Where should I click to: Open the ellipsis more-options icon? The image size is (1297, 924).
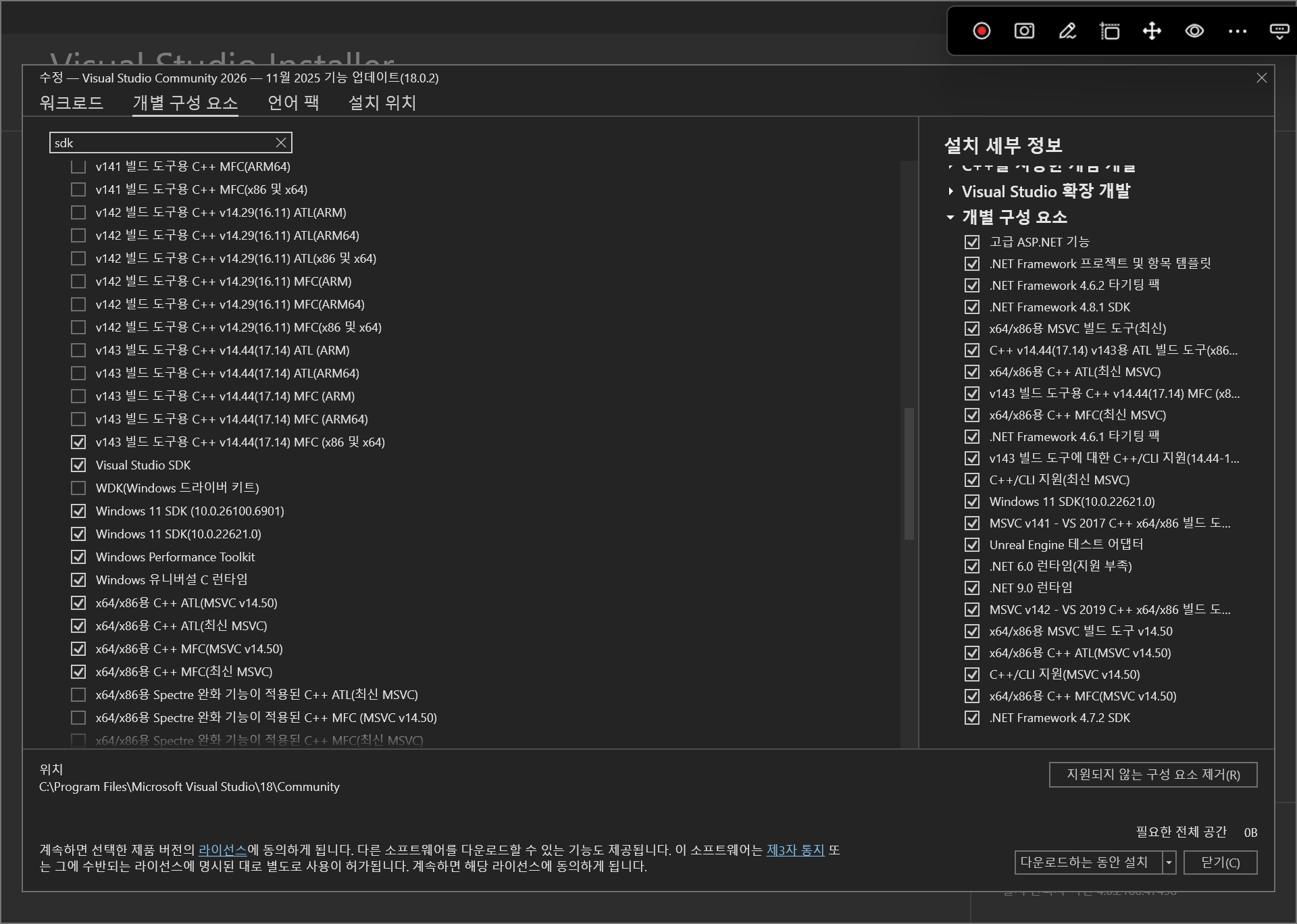pyautogui.click(x=1237, y=31)
